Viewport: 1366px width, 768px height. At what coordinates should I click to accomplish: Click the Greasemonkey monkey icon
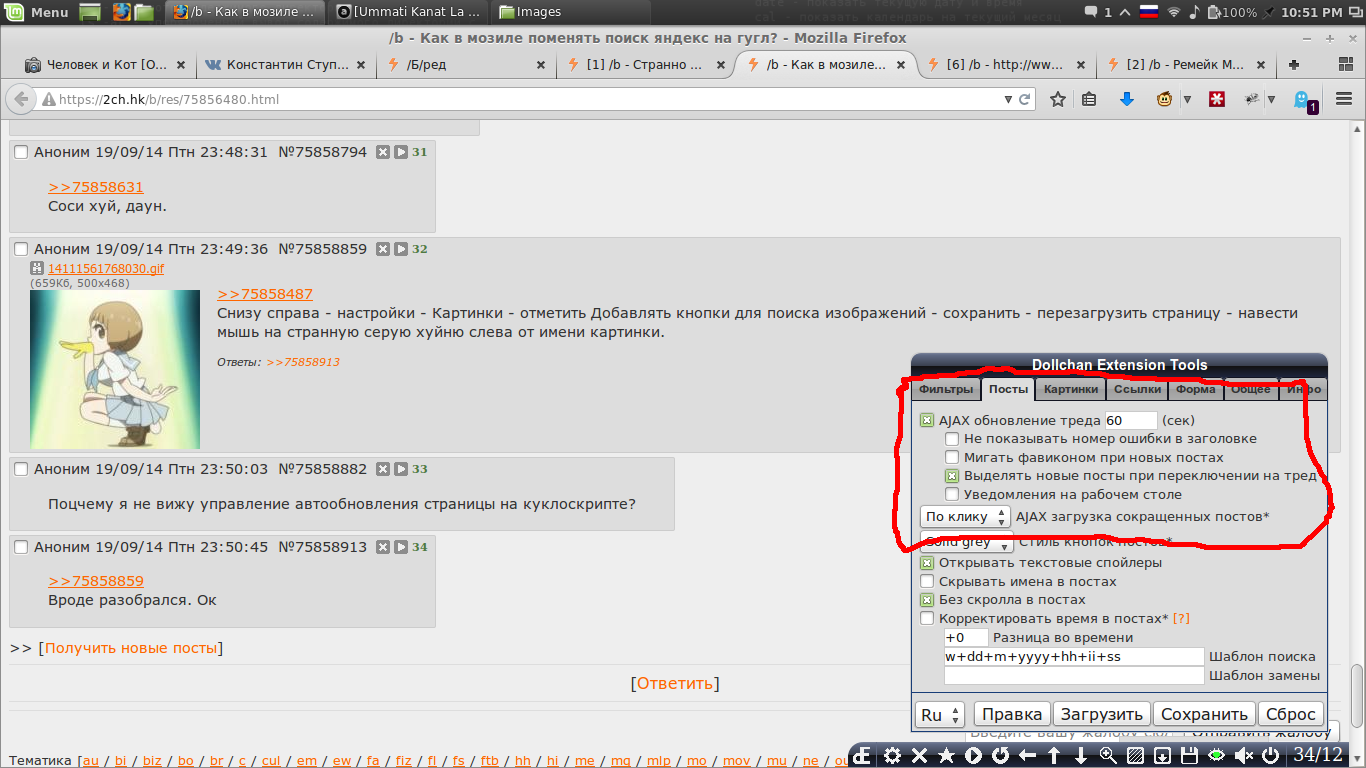[1164, 99]
